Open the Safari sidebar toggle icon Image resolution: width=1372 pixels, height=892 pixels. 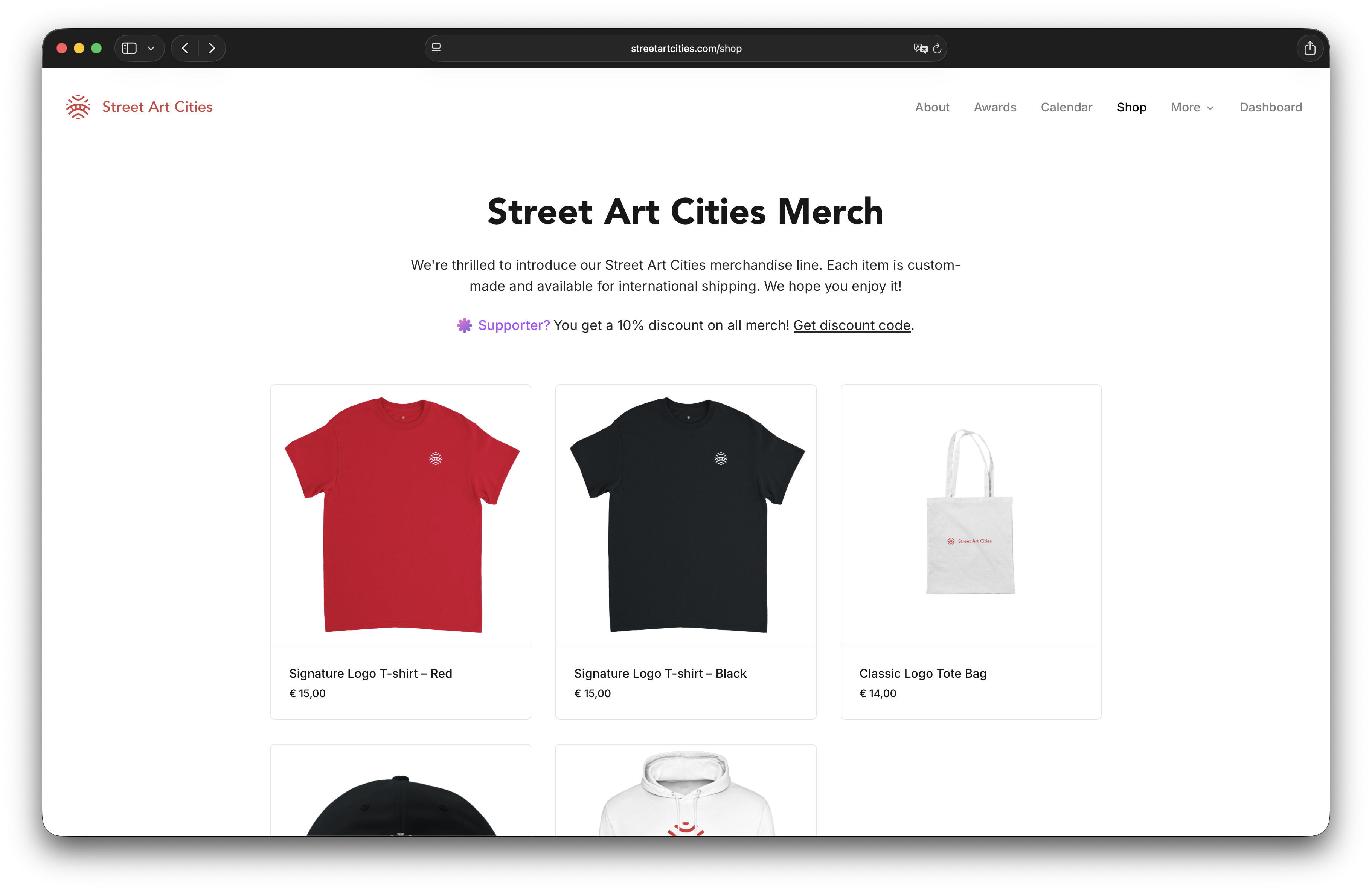130,49
